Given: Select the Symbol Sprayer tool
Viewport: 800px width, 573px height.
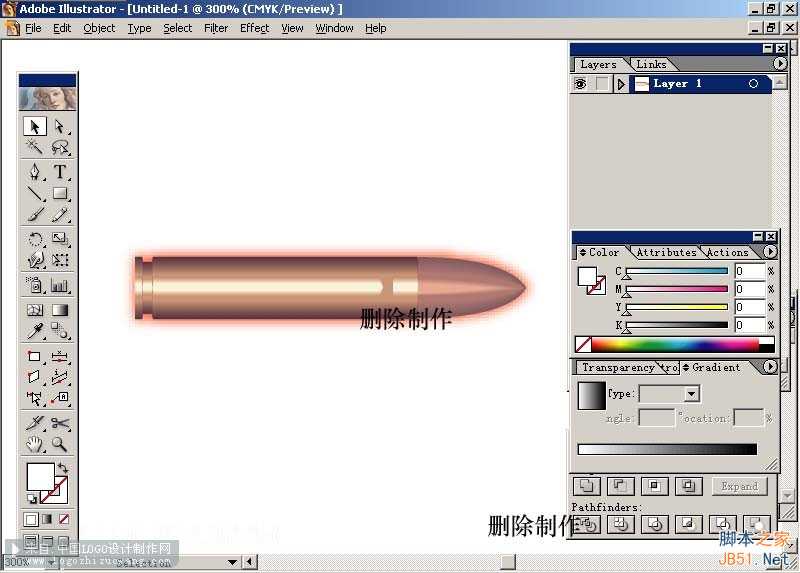Looking at the screenshot, I should click(x=35, y=285).
